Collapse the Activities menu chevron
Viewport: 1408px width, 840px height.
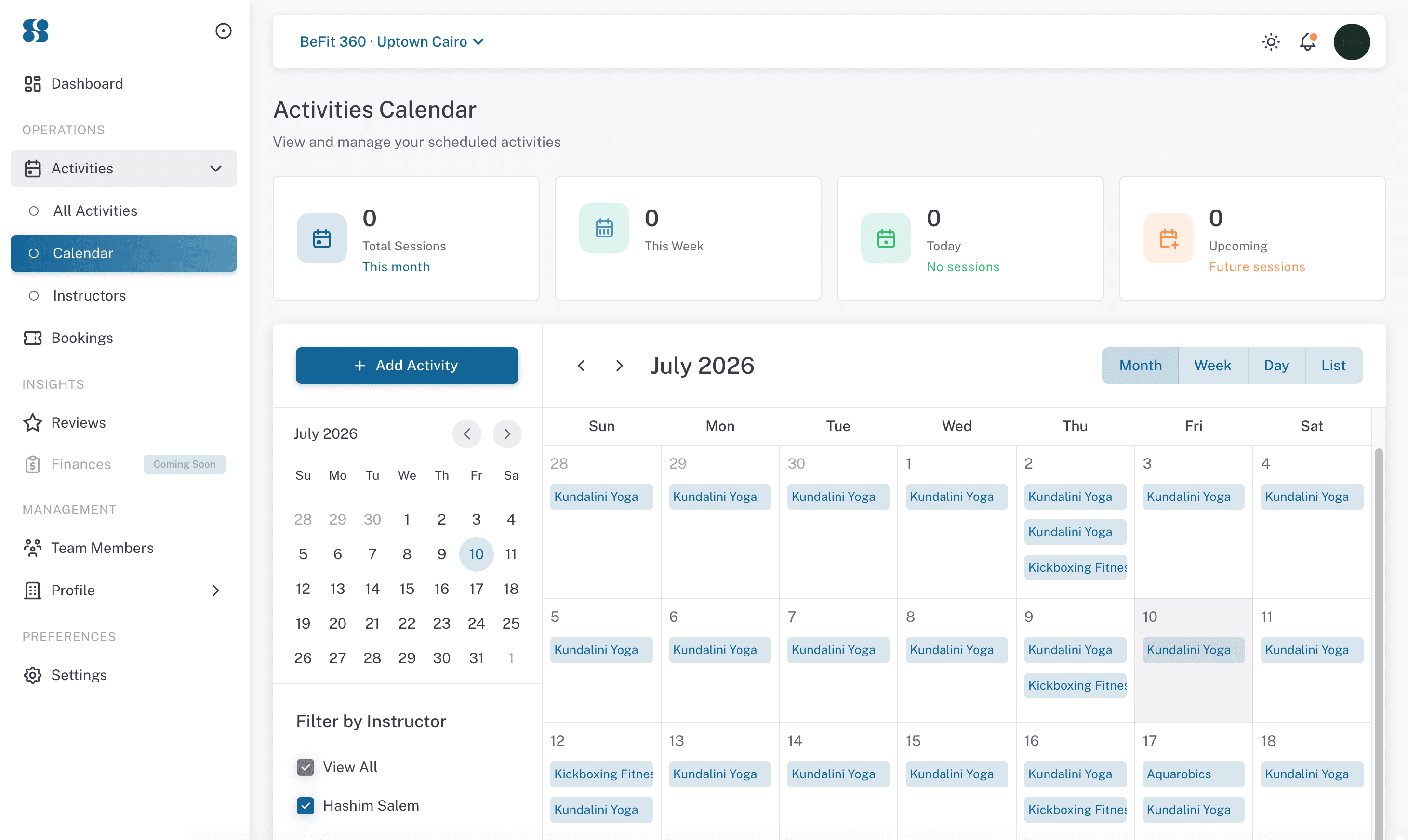(x=216, y=169)
